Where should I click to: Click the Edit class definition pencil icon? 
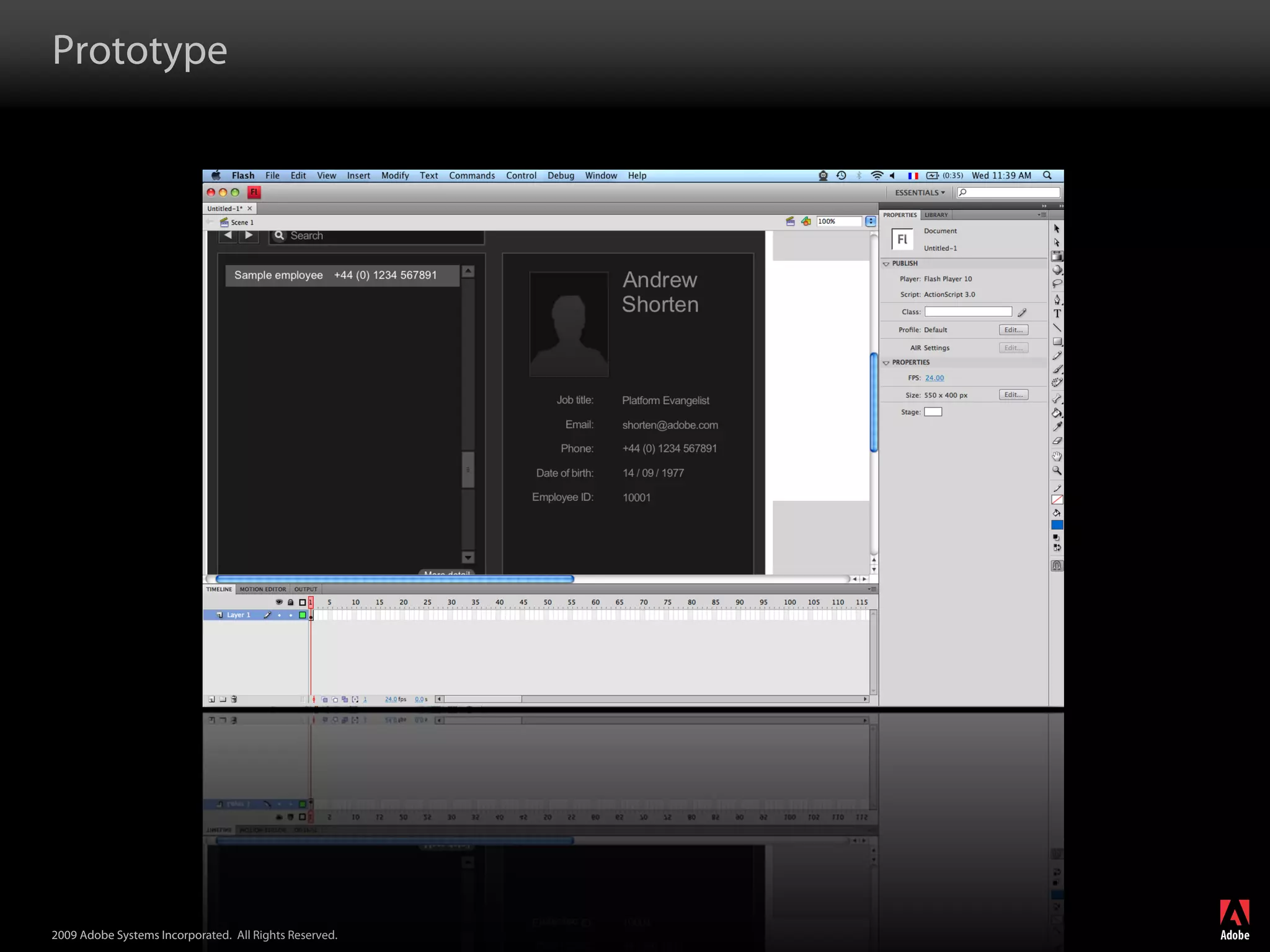[x=1022, y=312]
